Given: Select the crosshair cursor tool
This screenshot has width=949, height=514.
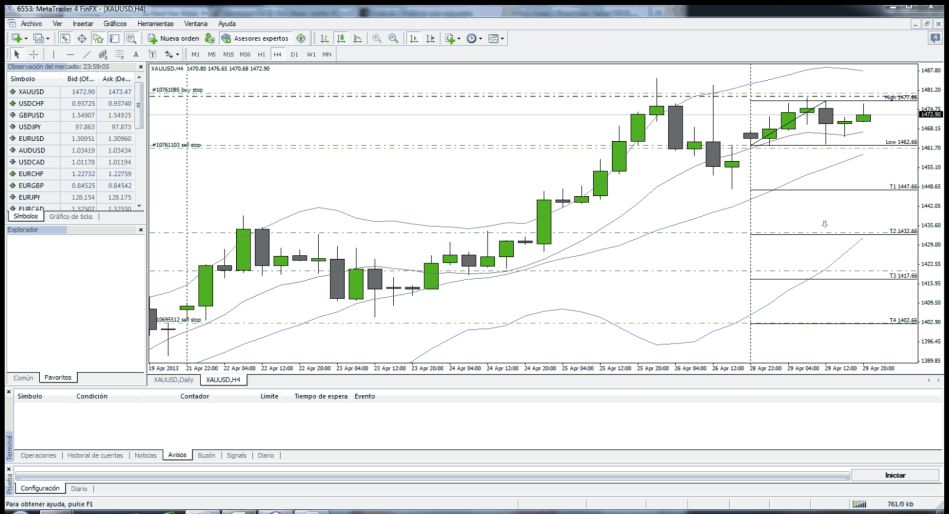Looking at the screenshot, I should (33, 54).
